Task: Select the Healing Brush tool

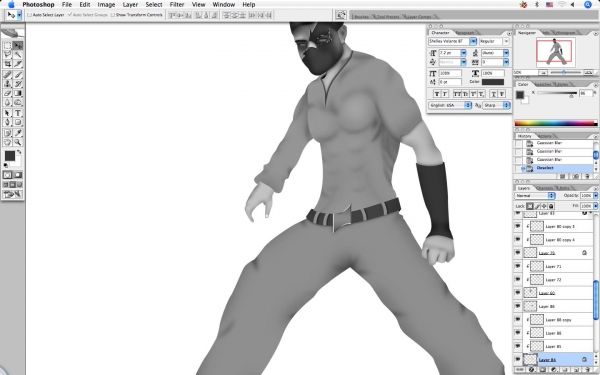Action: pos(7,75)
